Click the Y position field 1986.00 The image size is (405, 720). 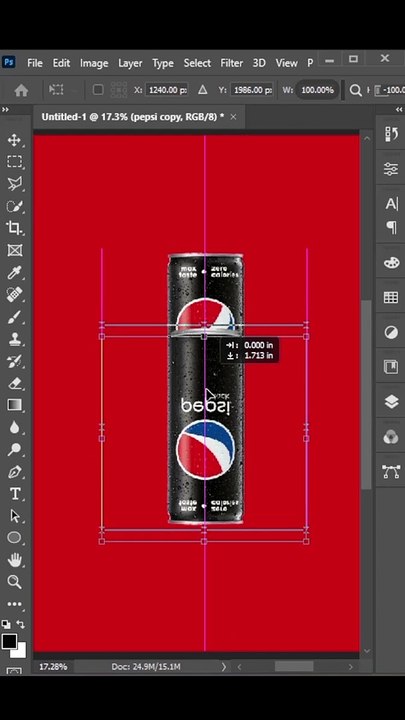(x=252, y=90)
